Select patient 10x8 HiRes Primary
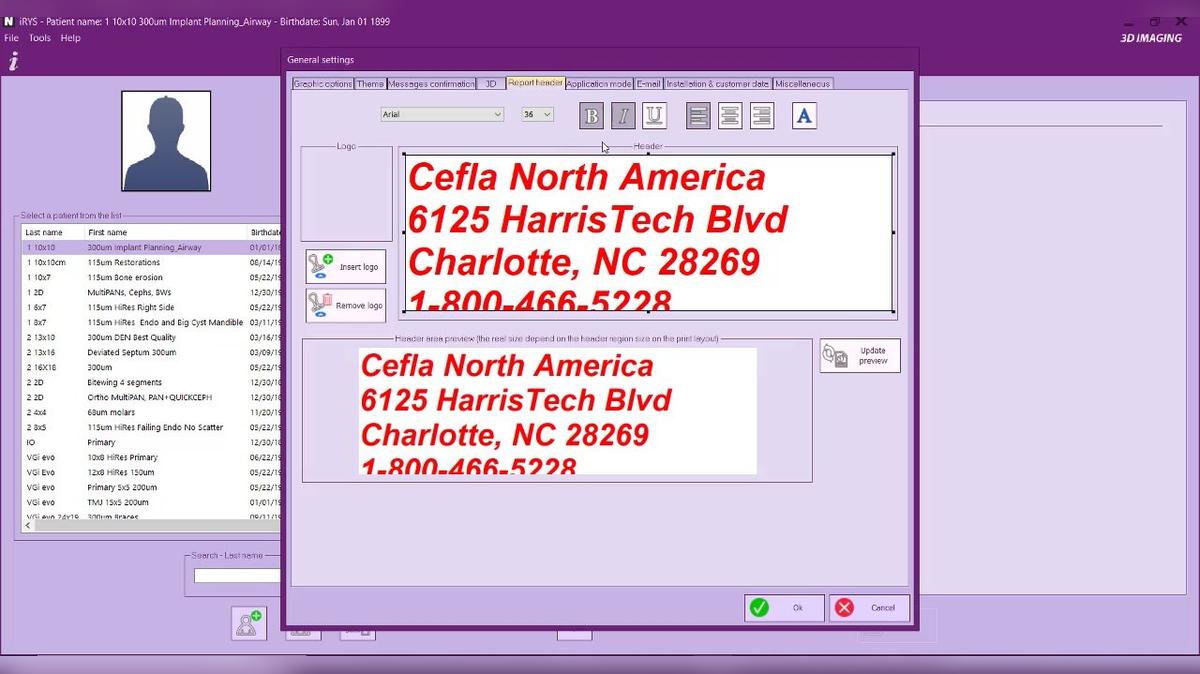The image size is (1200, 674). pos(152,457)
